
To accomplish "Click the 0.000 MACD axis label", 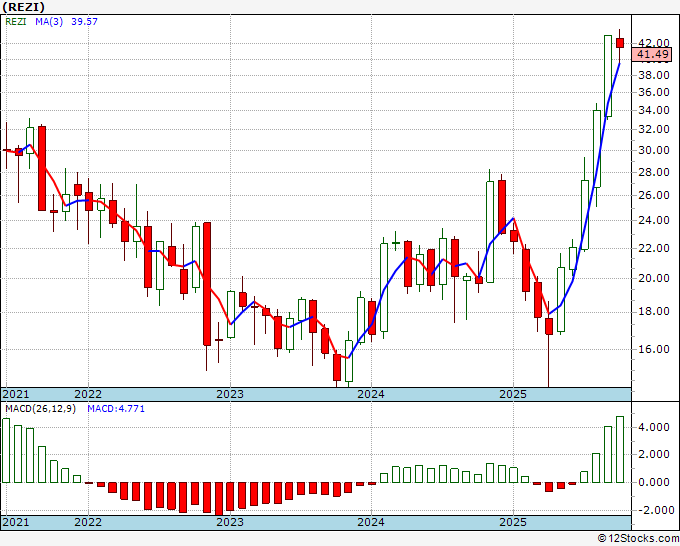I will pyautogui.click(x=654, y=482).
